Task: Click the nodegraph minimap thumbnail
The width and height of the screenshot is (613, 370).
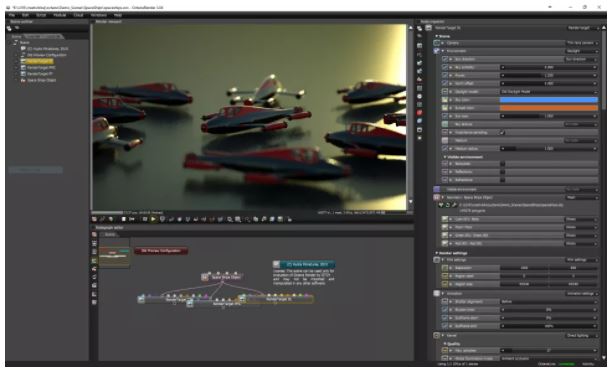Action: 114,253
